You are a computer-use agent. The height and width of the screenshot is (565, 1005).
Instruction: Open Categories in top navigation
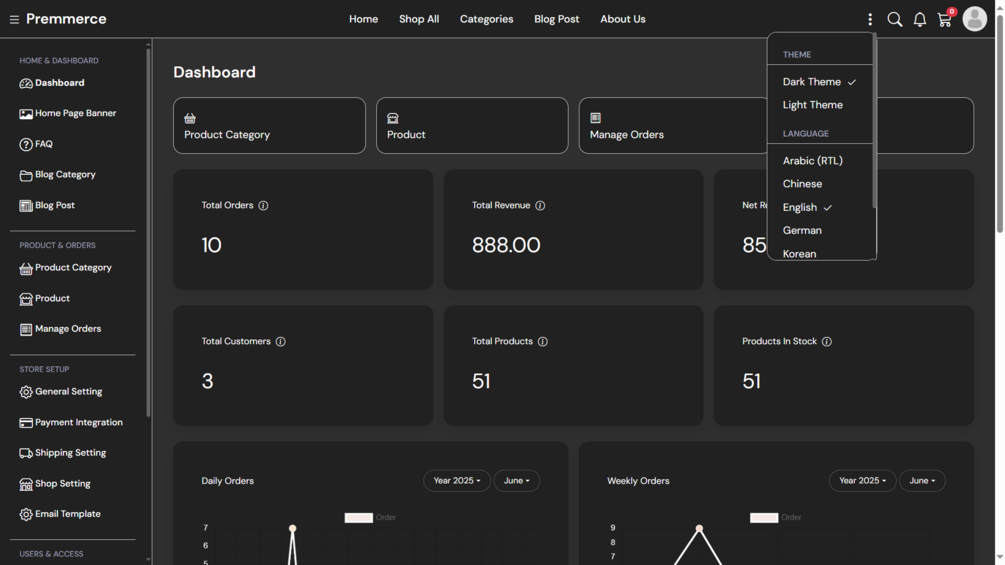(486, 19)
